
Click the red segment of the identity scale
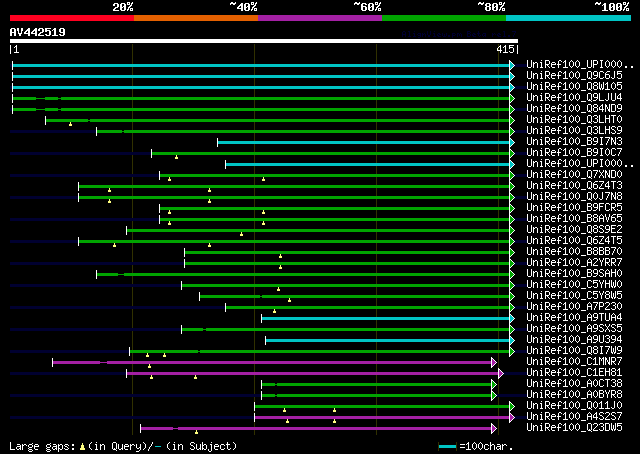pyautogui.click(x=72, y=18)
